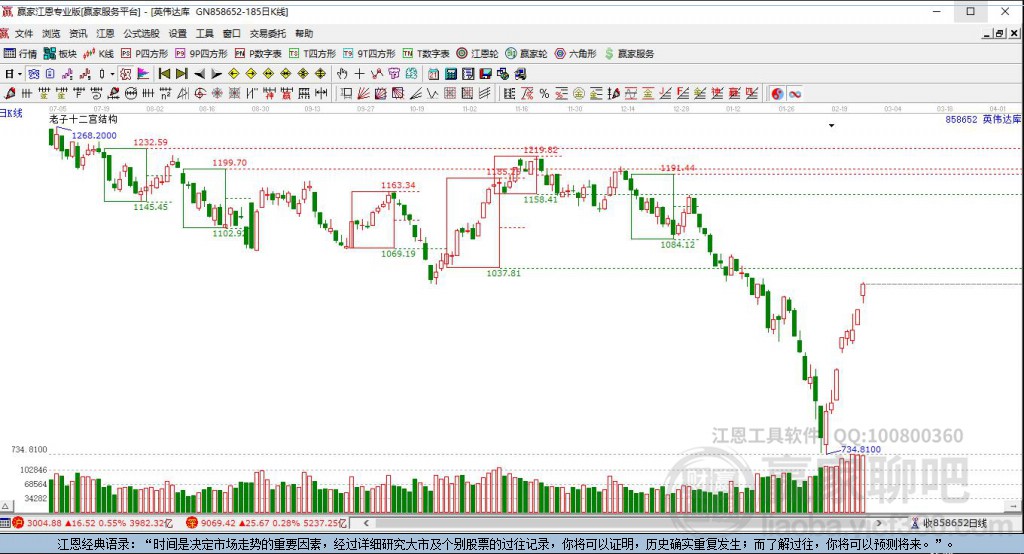Restore the inner chart window
The height and width of the screenshot is (554, 1024).
(x=1000, y=33)
